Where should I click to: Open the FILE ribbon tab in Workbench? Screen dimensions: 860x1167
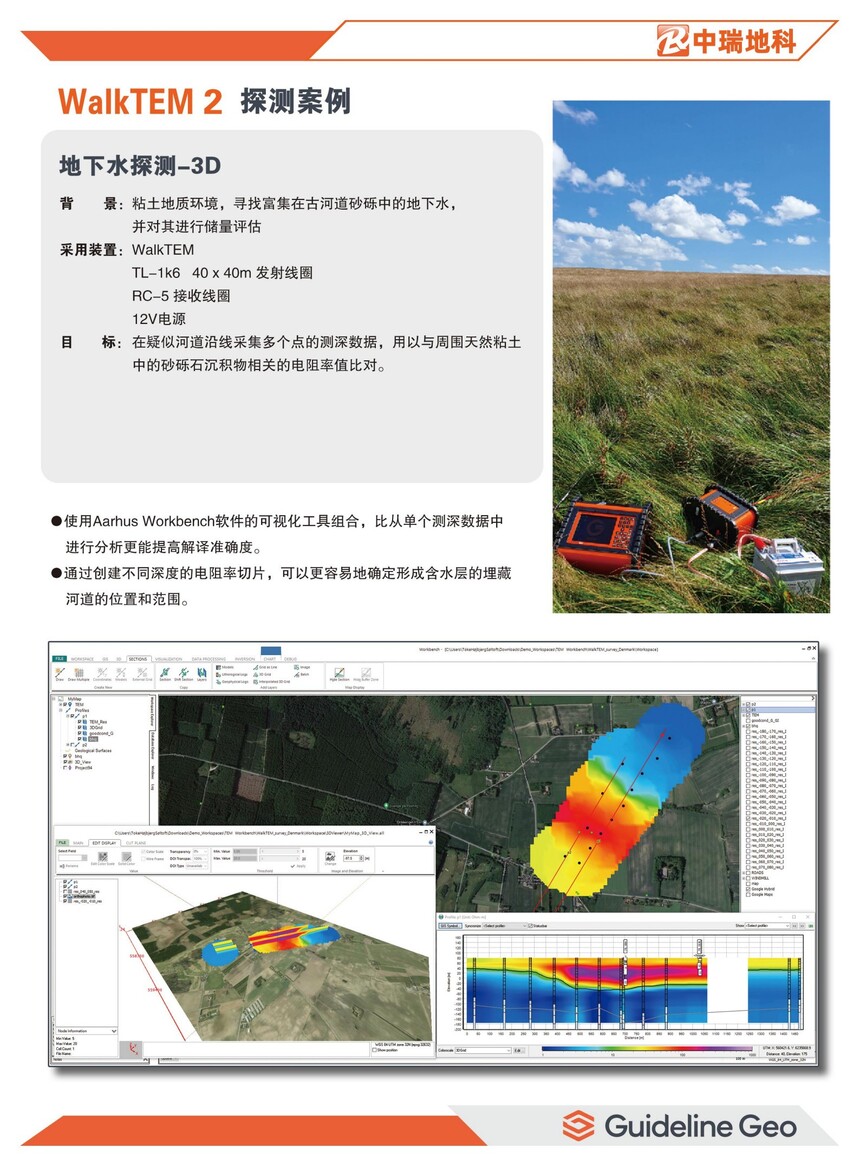pyautogui.click(x=60, y=659)
